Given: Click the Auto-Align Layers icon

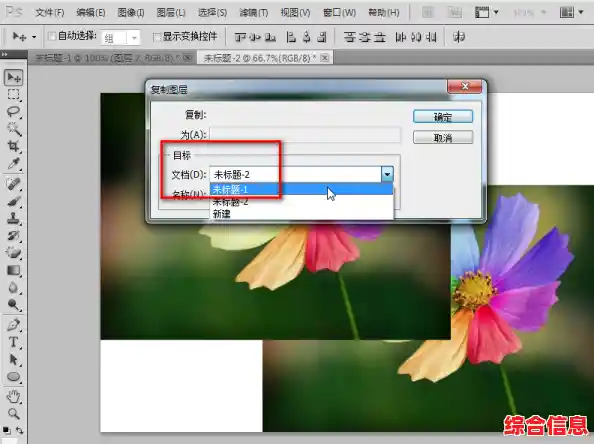Looking at the screenshot, I should [x=459, y=37].
